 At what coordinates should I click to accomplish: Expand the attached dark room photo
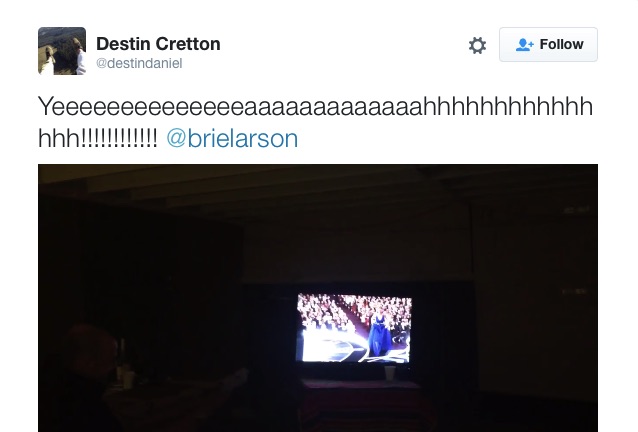click(x=318, y=298)
